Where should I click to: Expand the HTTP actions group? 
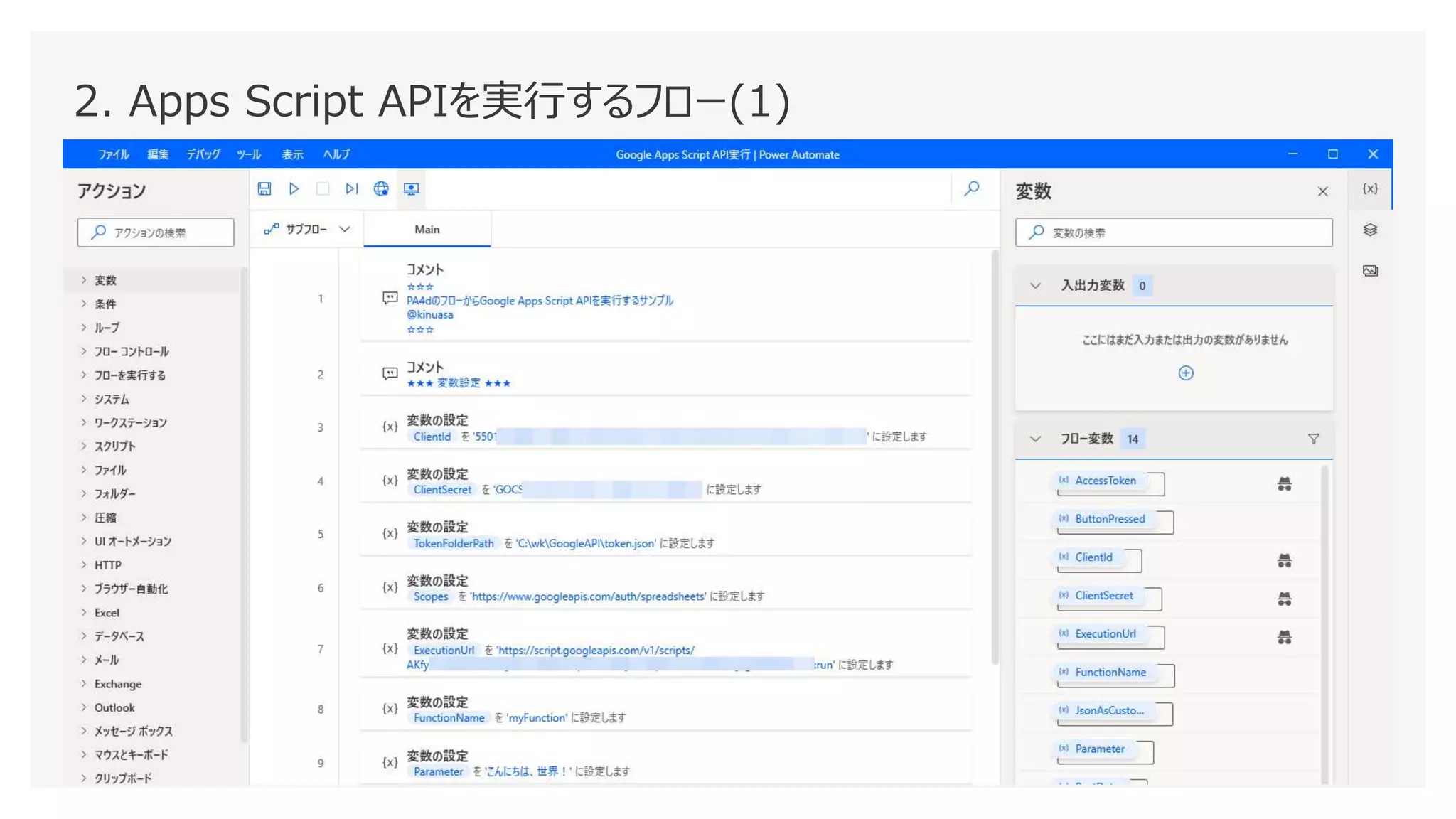107,565
